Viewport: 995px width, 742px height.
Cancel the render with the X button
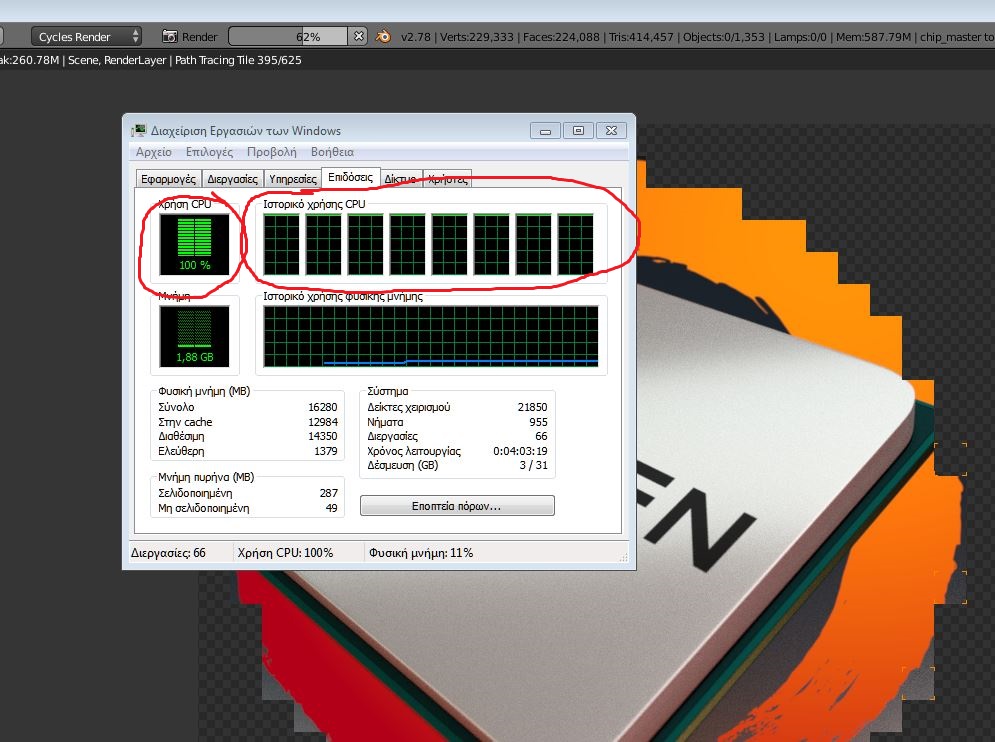[359, 36]
